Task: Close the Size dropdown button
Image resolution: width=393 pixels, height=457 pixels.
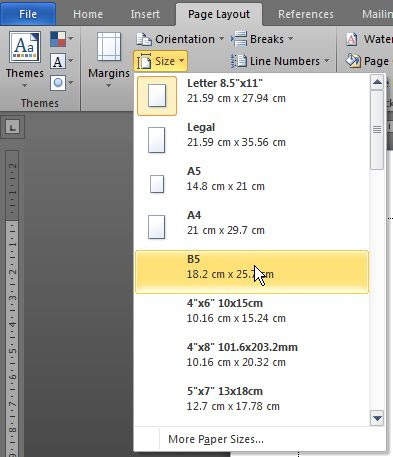Action: pyautogui.click(x=160, y=61)
